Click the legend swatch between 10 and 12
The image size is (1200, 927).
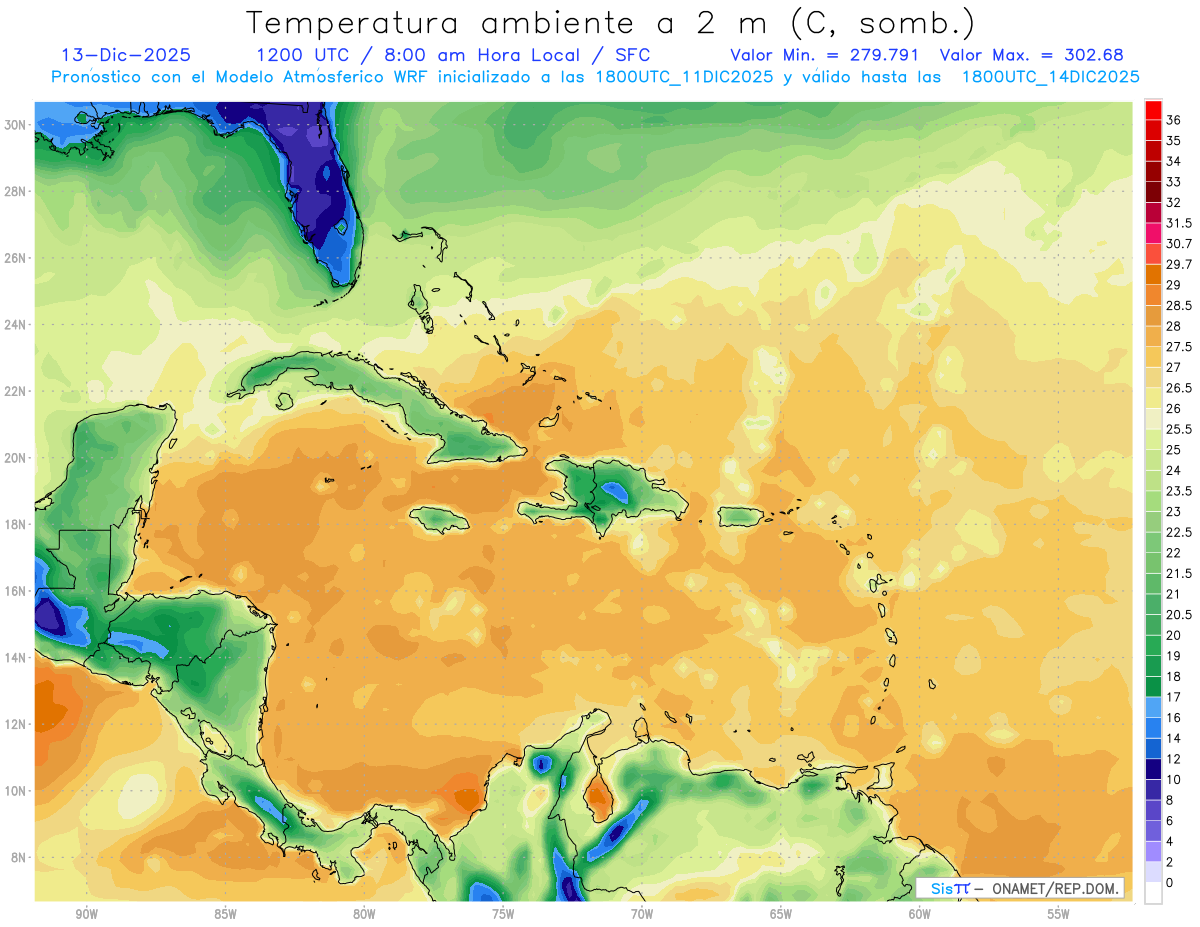[1153, 769]
